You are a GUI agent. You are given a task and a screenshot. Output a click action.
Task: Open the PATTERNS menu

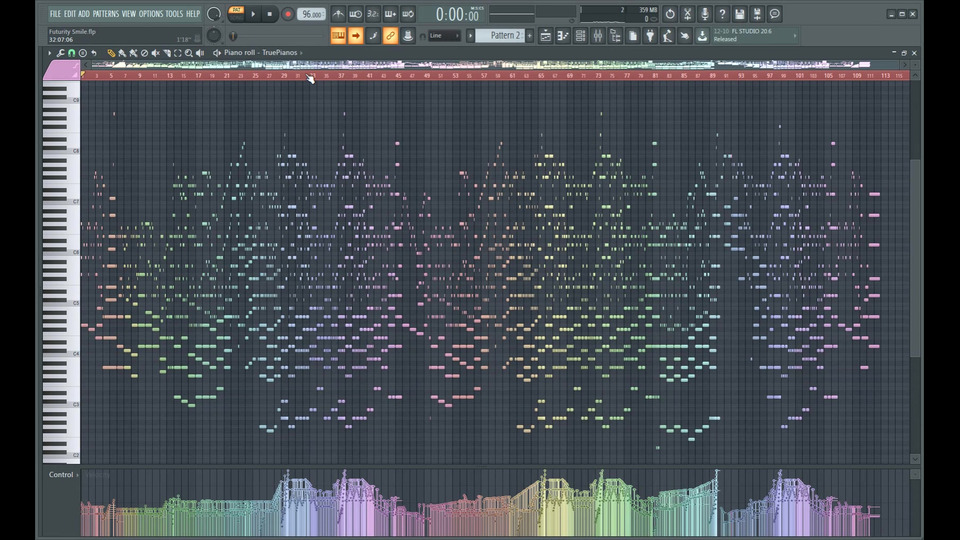point(106,14)
